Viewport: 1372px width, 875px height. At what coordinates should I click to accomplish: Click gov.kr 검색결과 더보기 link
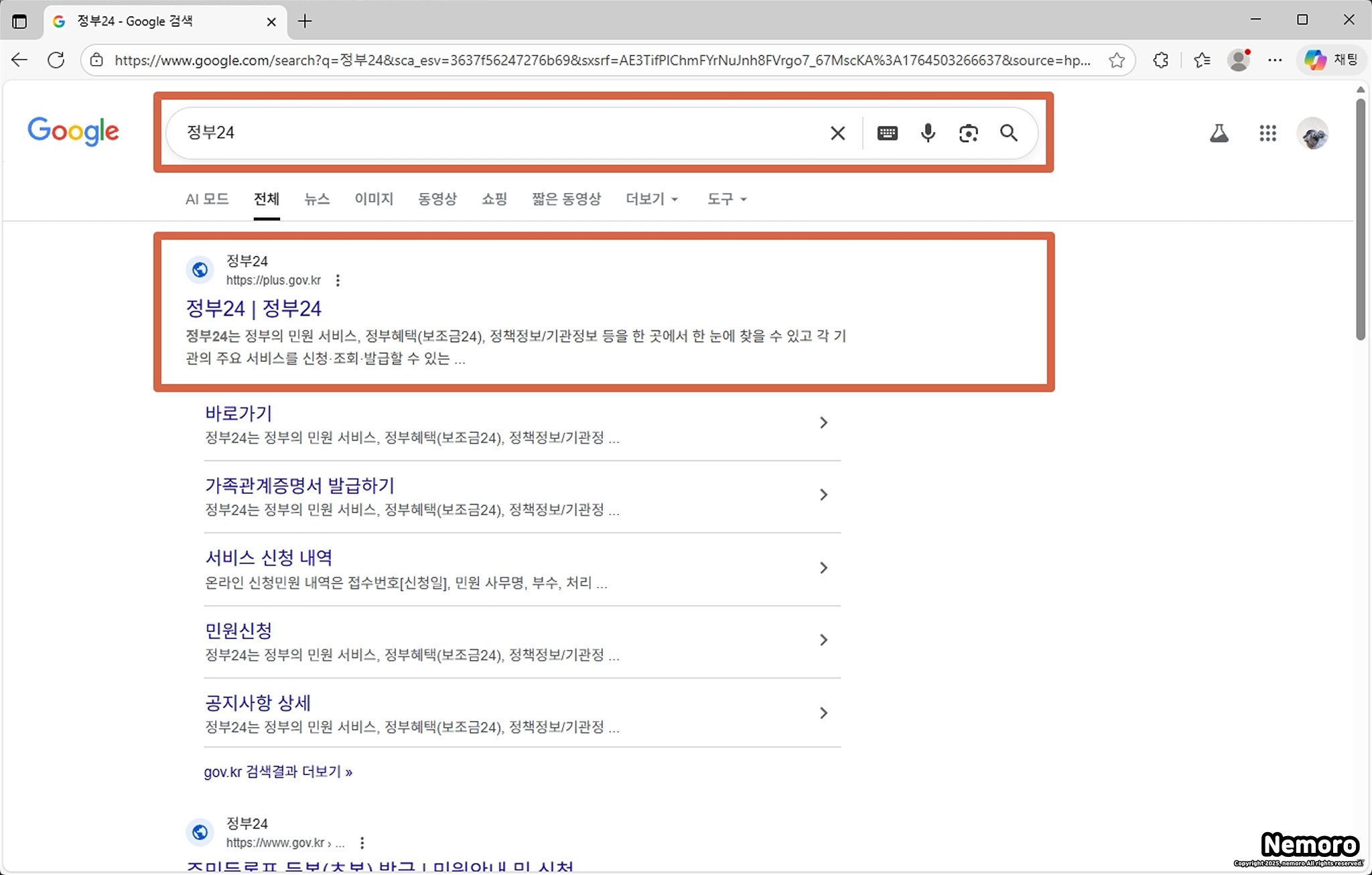coord(278,772)
